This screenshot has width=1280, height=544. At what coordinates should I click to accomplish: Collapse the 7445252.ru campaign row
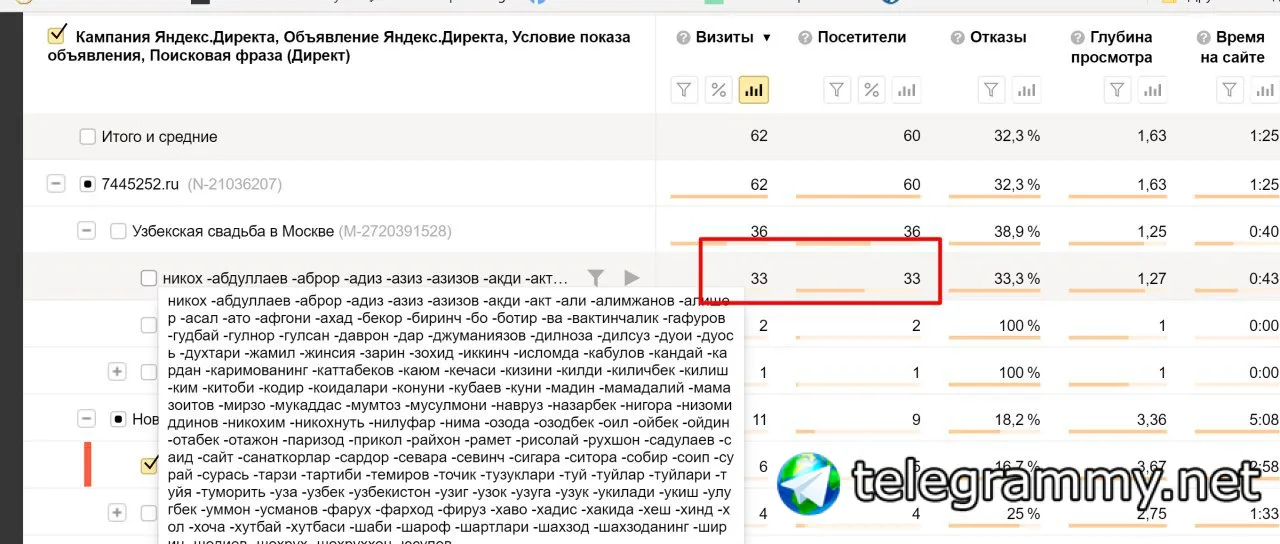point(57,184)
